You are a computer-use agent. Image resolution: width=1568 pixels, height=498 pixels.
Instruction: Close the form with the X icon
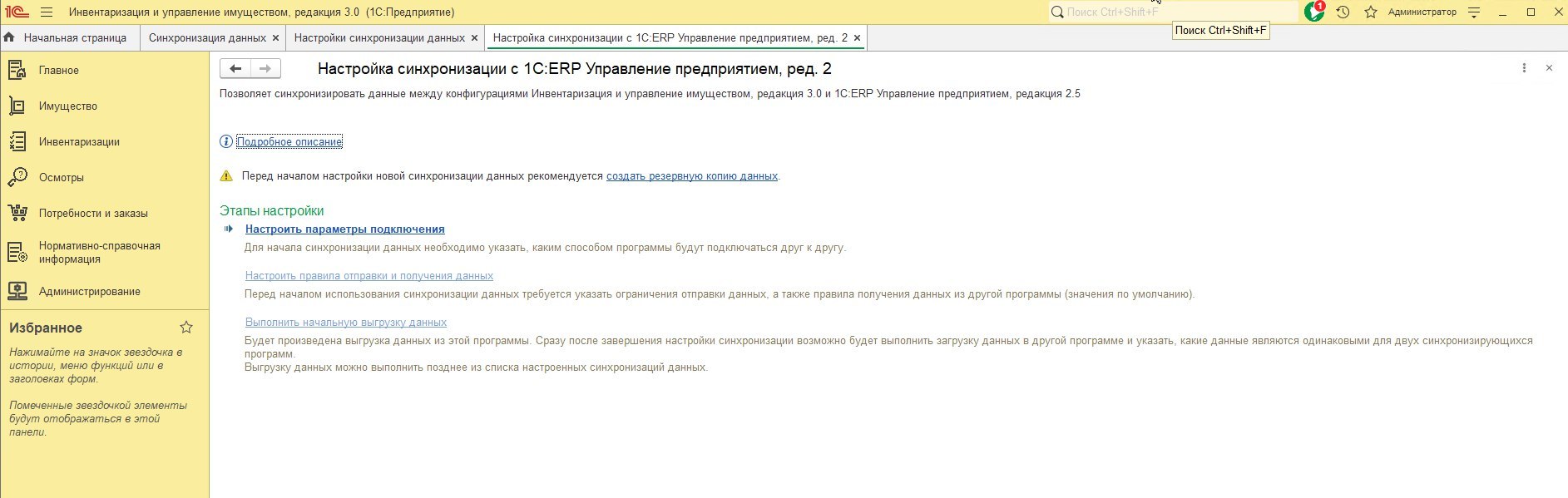(1549, 68)
